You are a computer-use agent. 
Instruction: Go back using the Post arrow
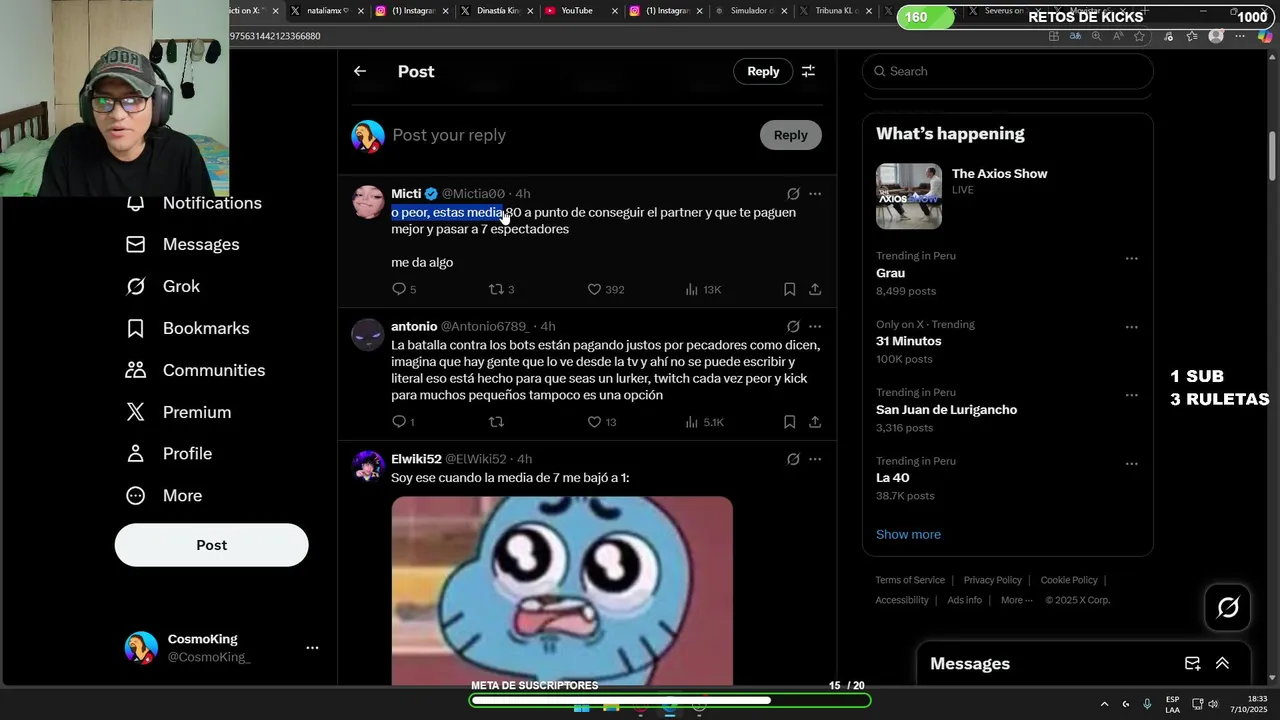click(360, 71)
